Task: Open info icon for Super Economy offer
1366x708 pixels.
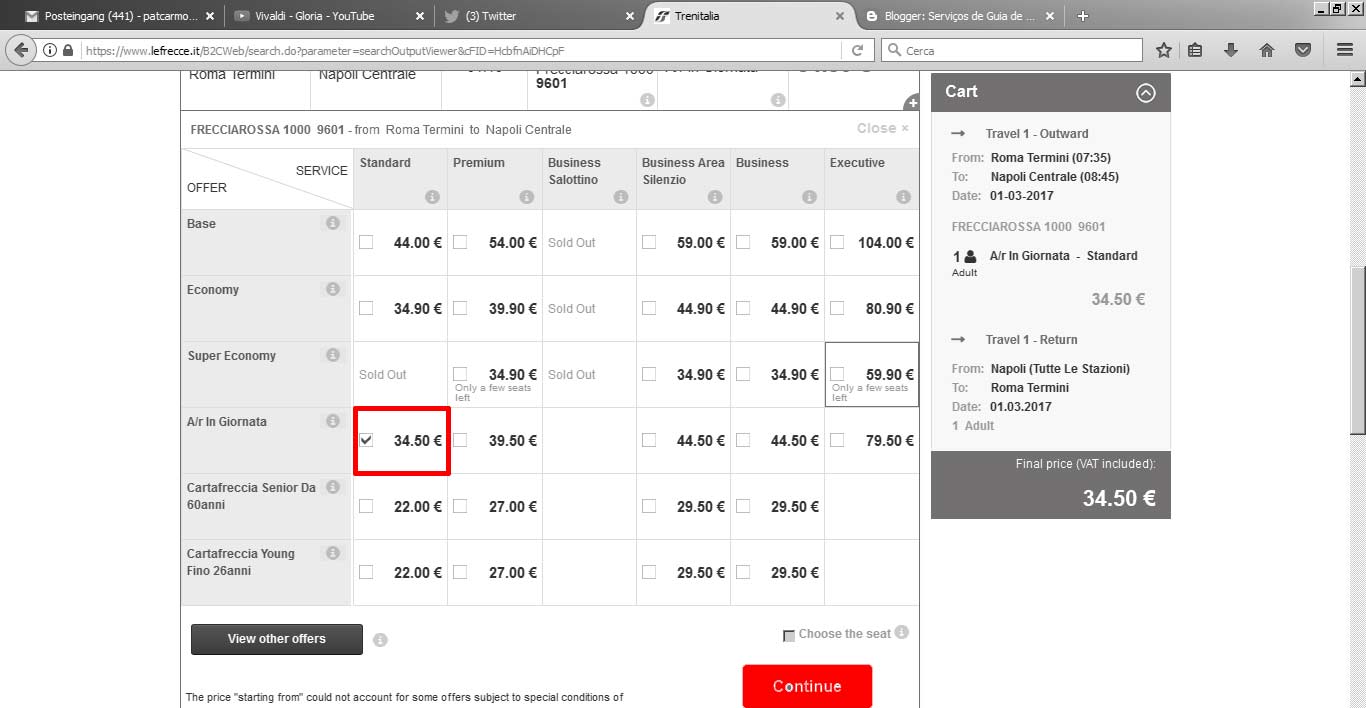Action: pos(333,355)
